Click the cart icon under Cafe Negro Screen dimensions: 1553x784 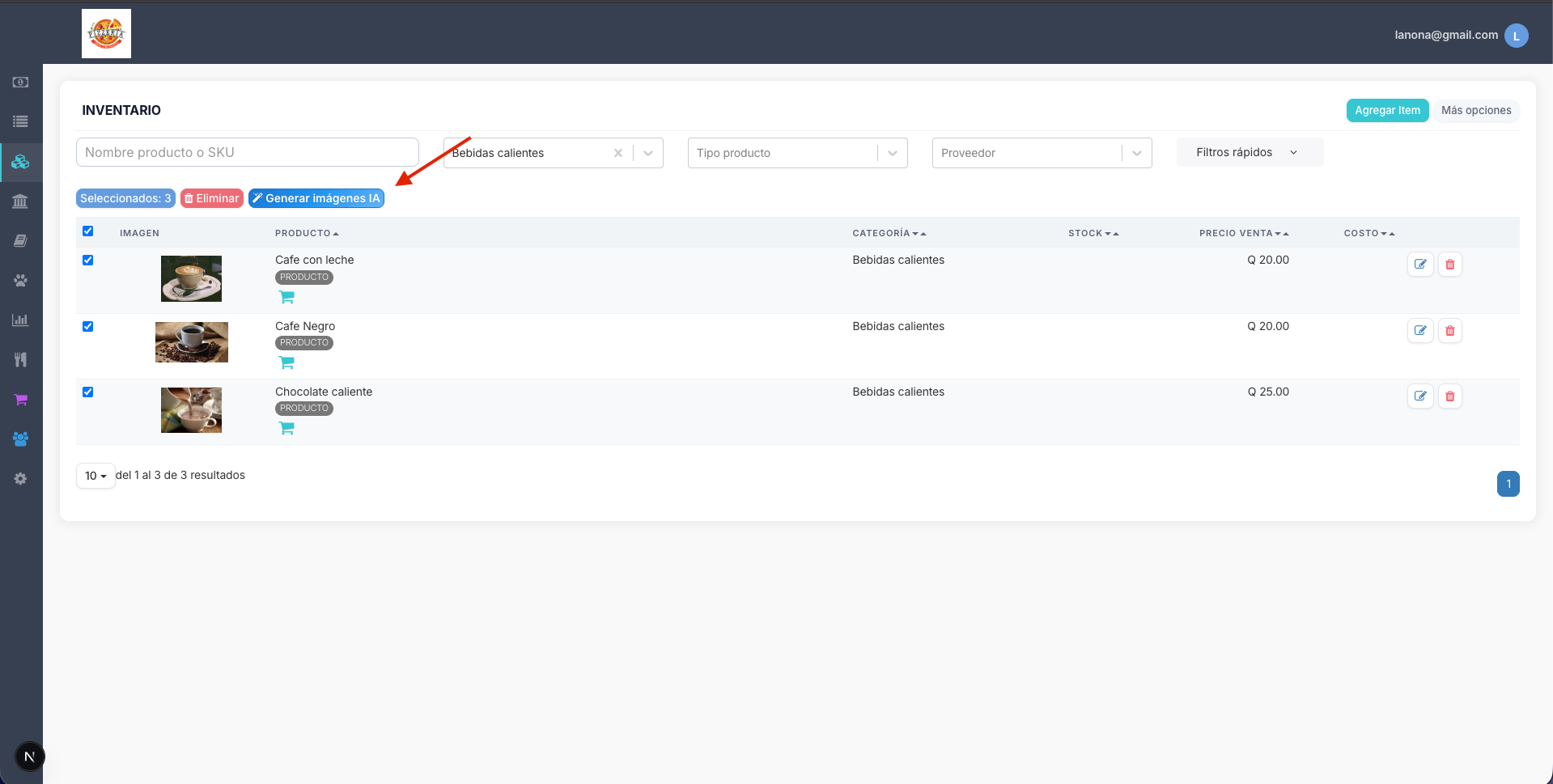286,362
